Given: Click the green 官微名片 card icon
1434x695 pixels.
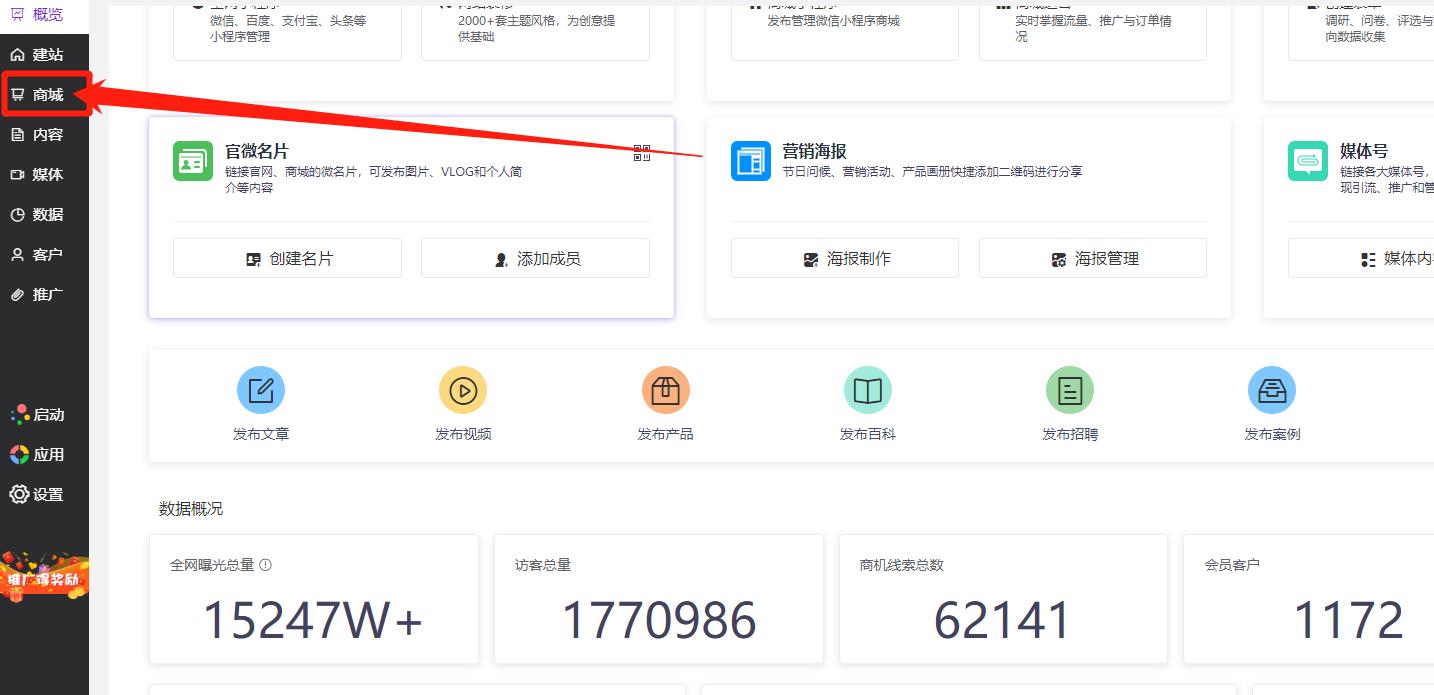Looking at the screenshot, I should [x=193, y=161].
